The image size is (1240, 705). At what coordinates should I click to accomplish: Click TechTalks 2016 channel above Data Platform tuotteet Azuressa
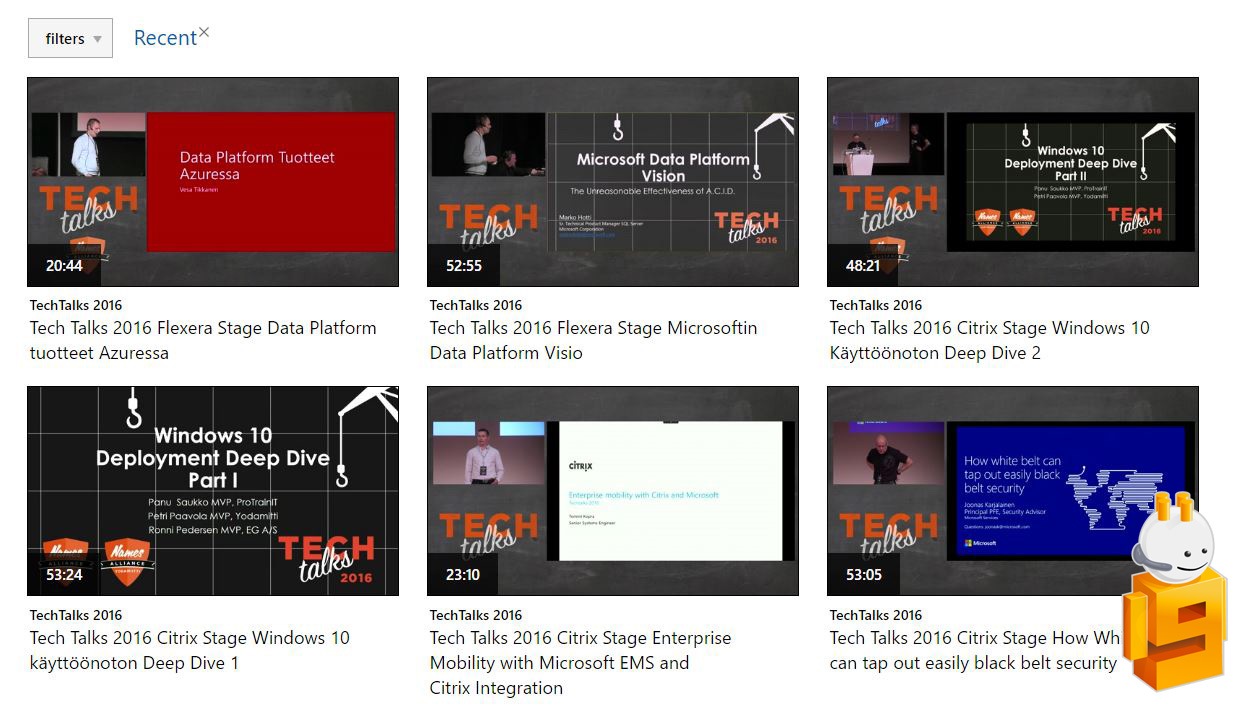pos(76,305)
